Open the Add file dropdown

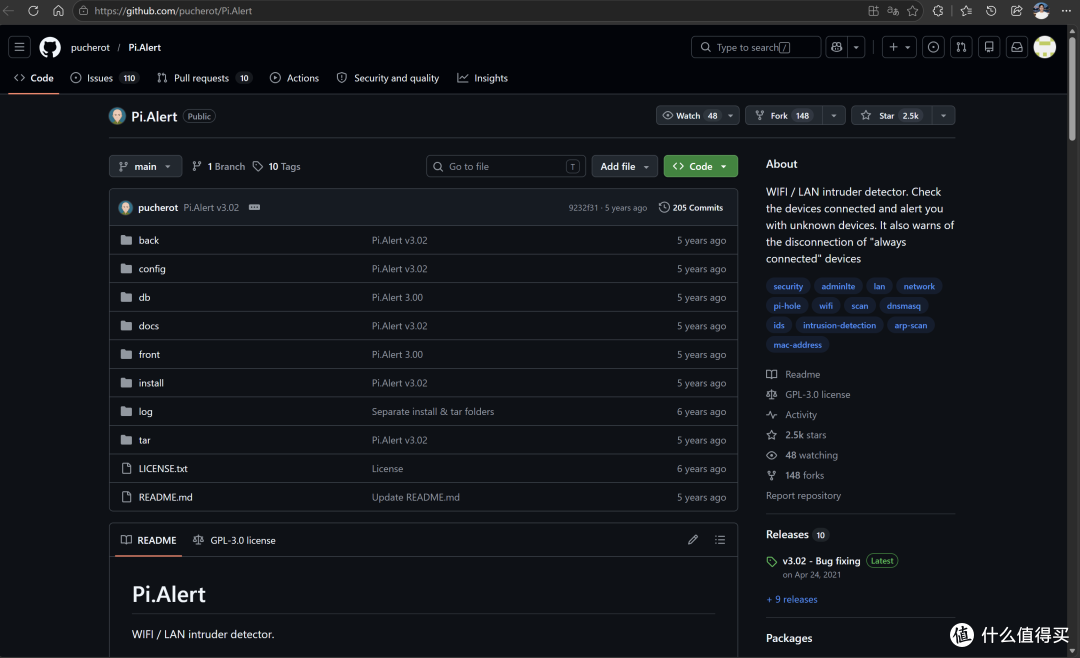pyautogui.click(x=624, y=166)
